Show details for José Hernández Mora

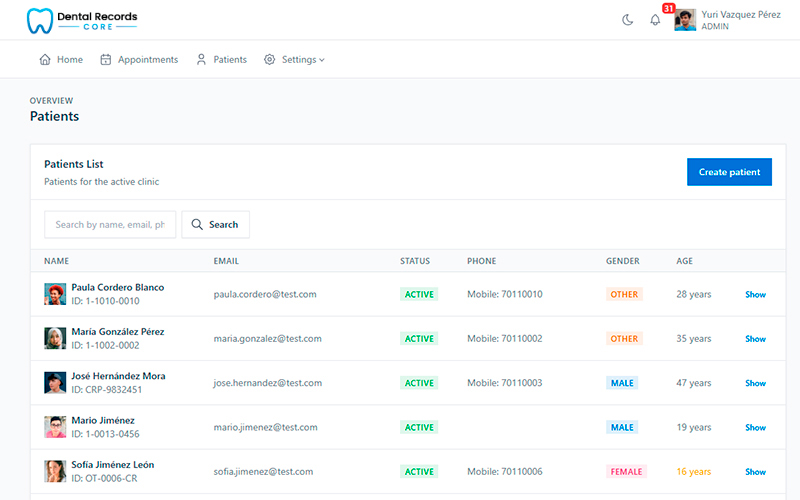(755, 383)
